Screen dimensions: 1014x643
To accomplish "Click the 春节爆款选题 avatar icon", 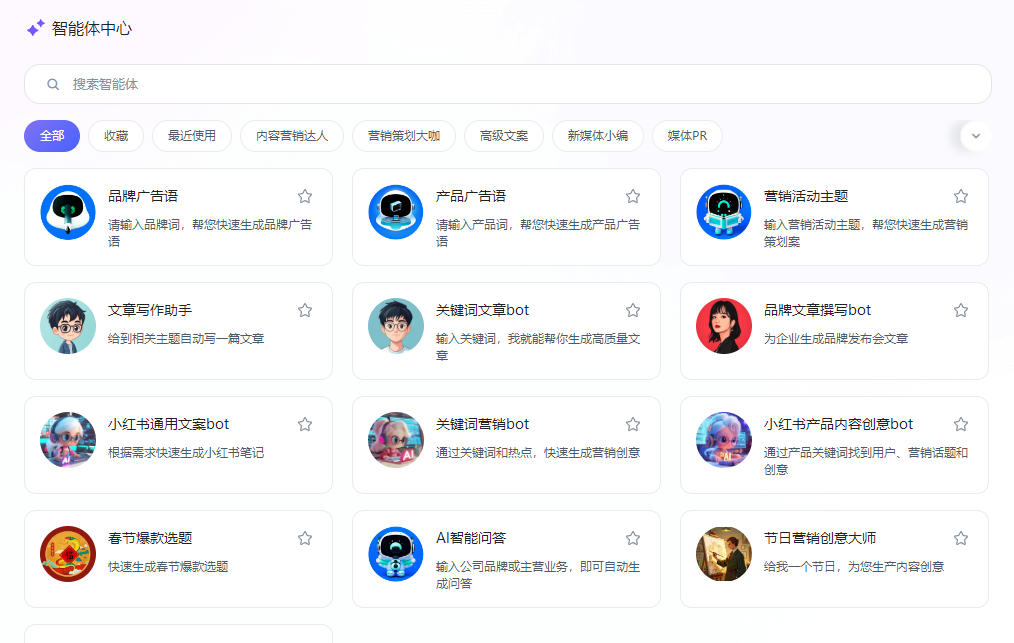I will point(68,554).
